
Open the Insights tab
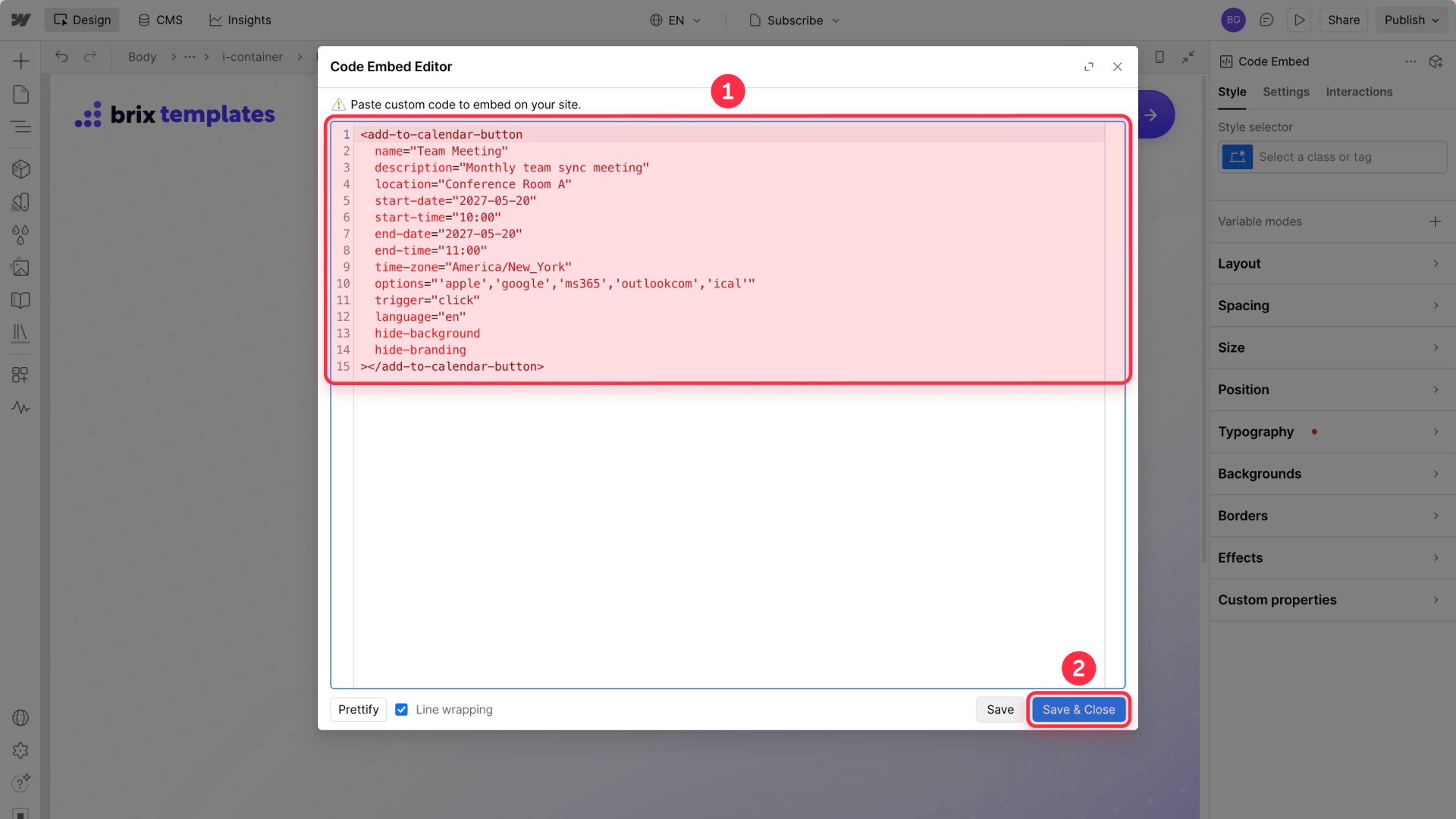click(240, 20)
